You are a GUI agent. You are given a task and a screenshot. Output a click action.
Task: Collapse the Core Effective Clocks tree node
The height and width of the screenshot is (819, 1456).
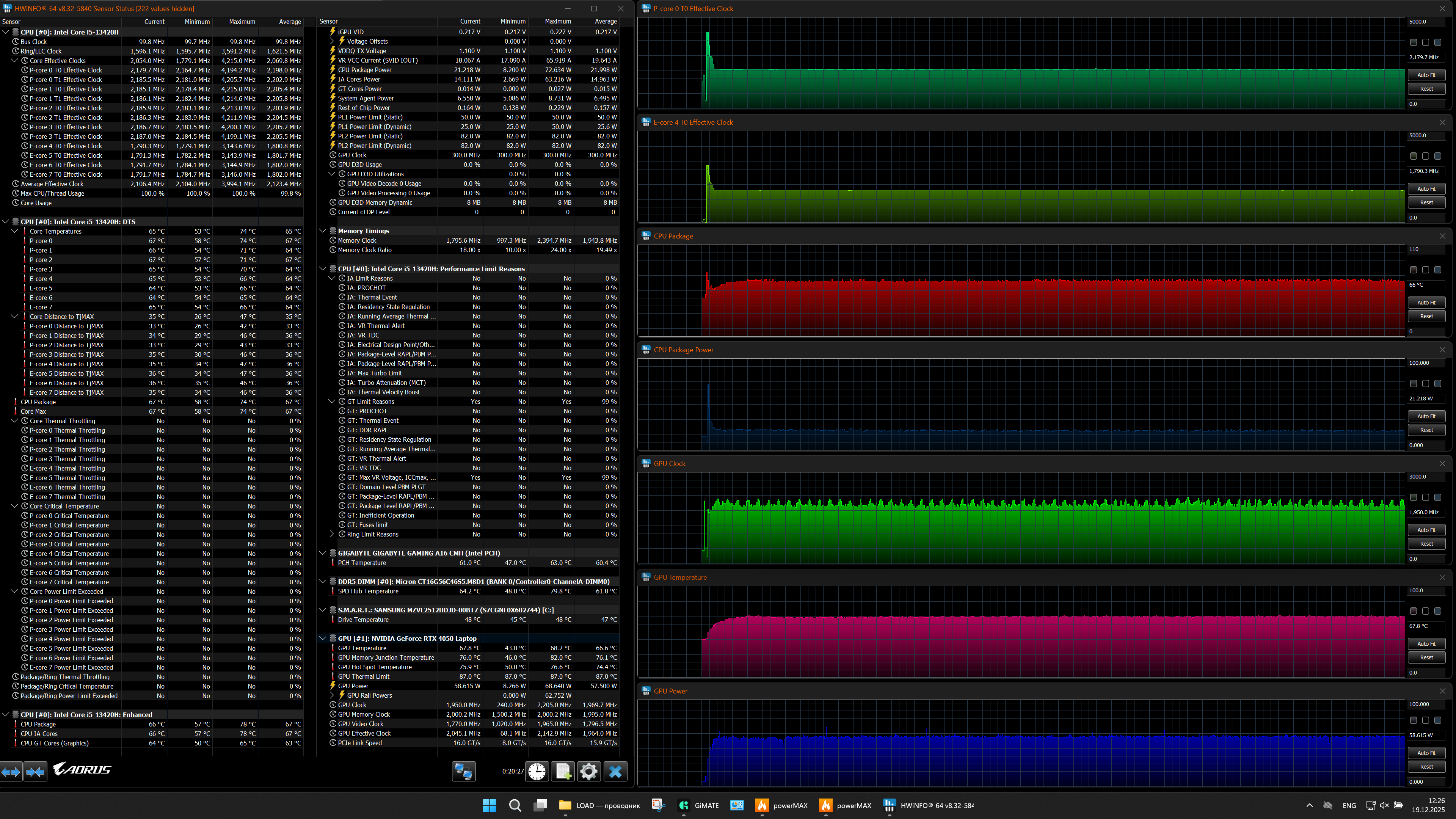(x=15, y=61)
